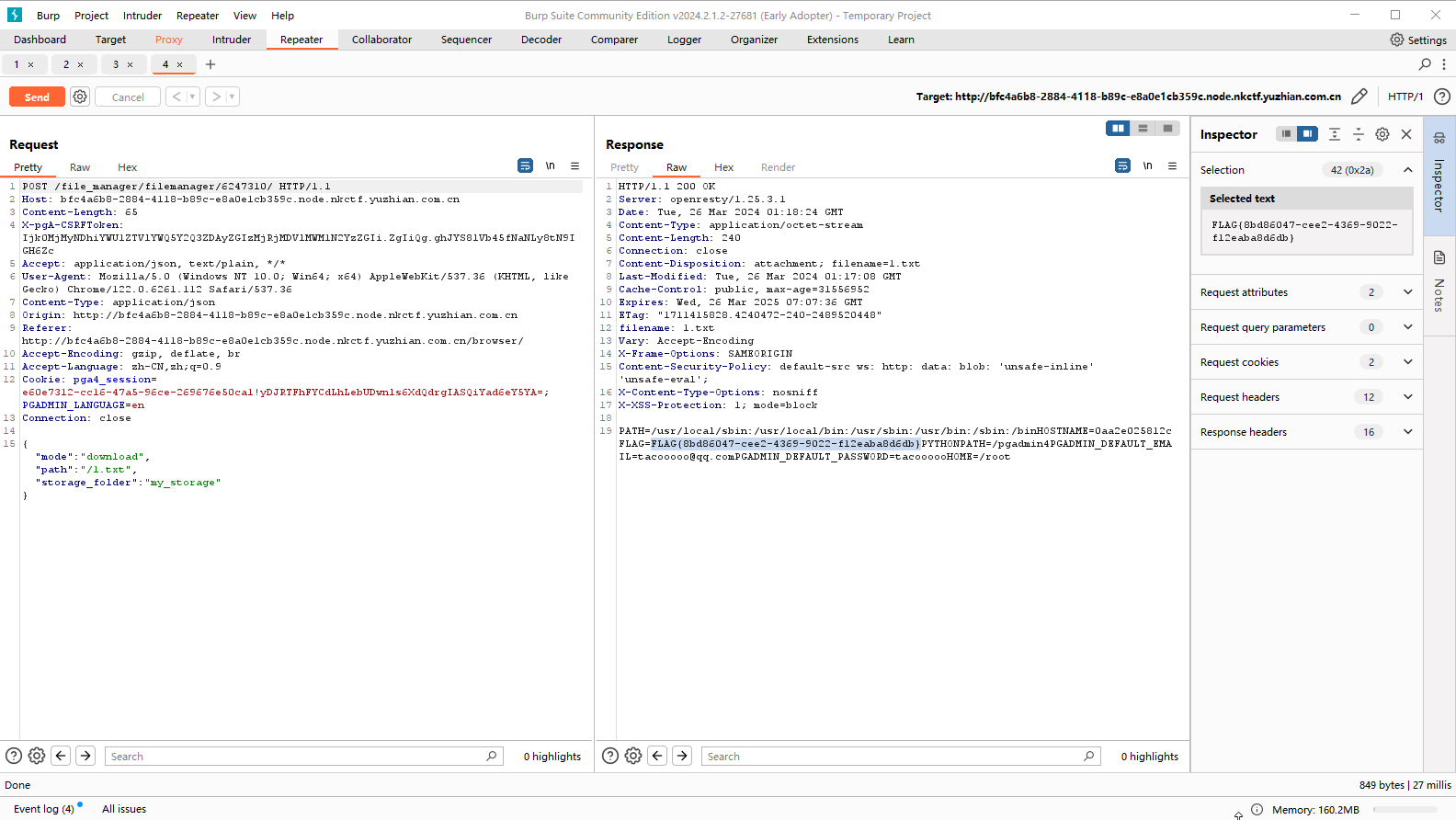This screenshot has height=820, width=1456.
Task: Open All issues in status bar
Action: (x=124, y=809)
